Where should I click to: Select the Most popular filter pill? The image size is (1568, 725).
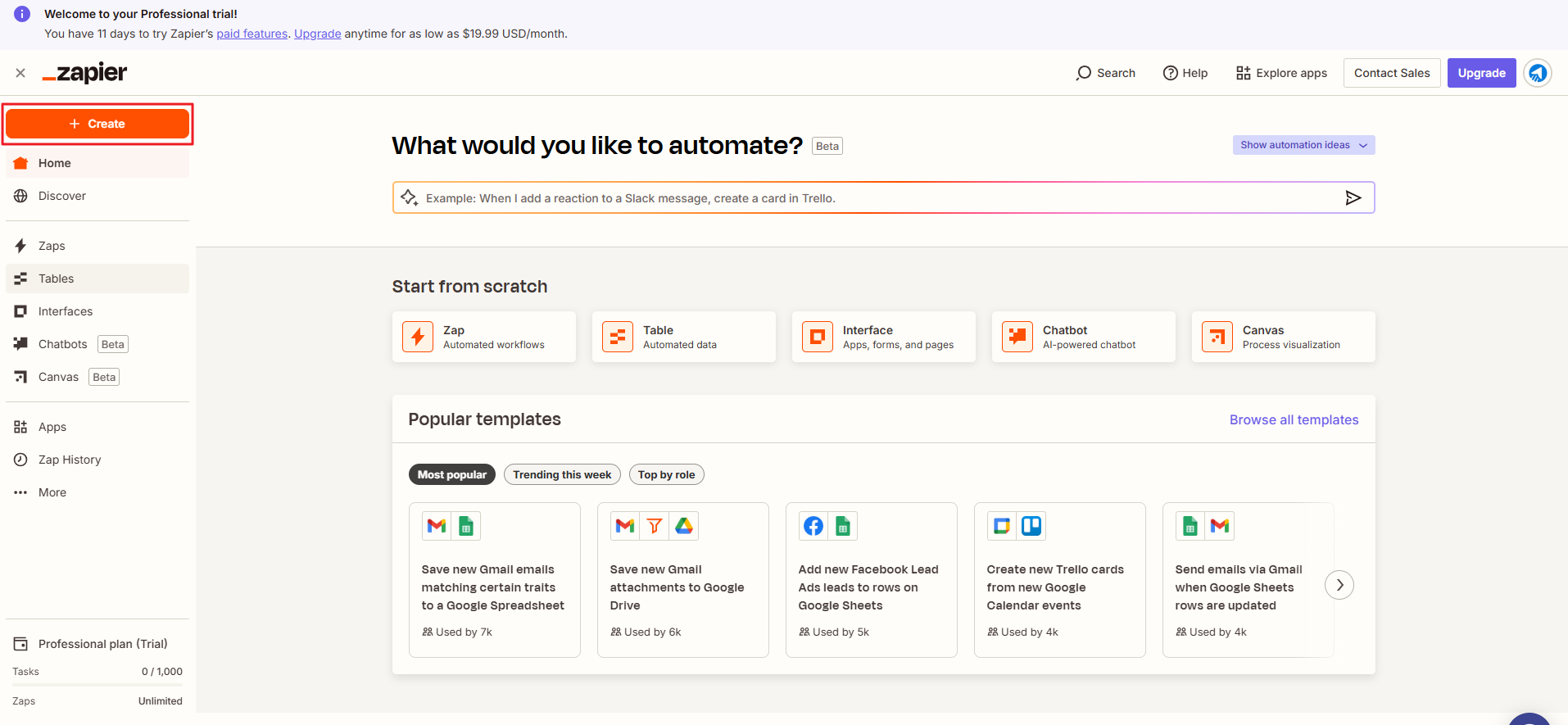tap(451, 474)
